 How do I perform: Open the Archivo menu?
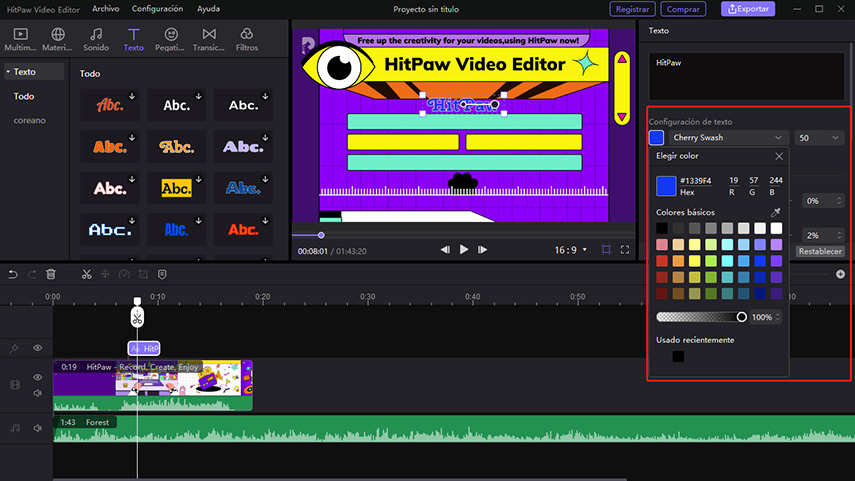106,9
